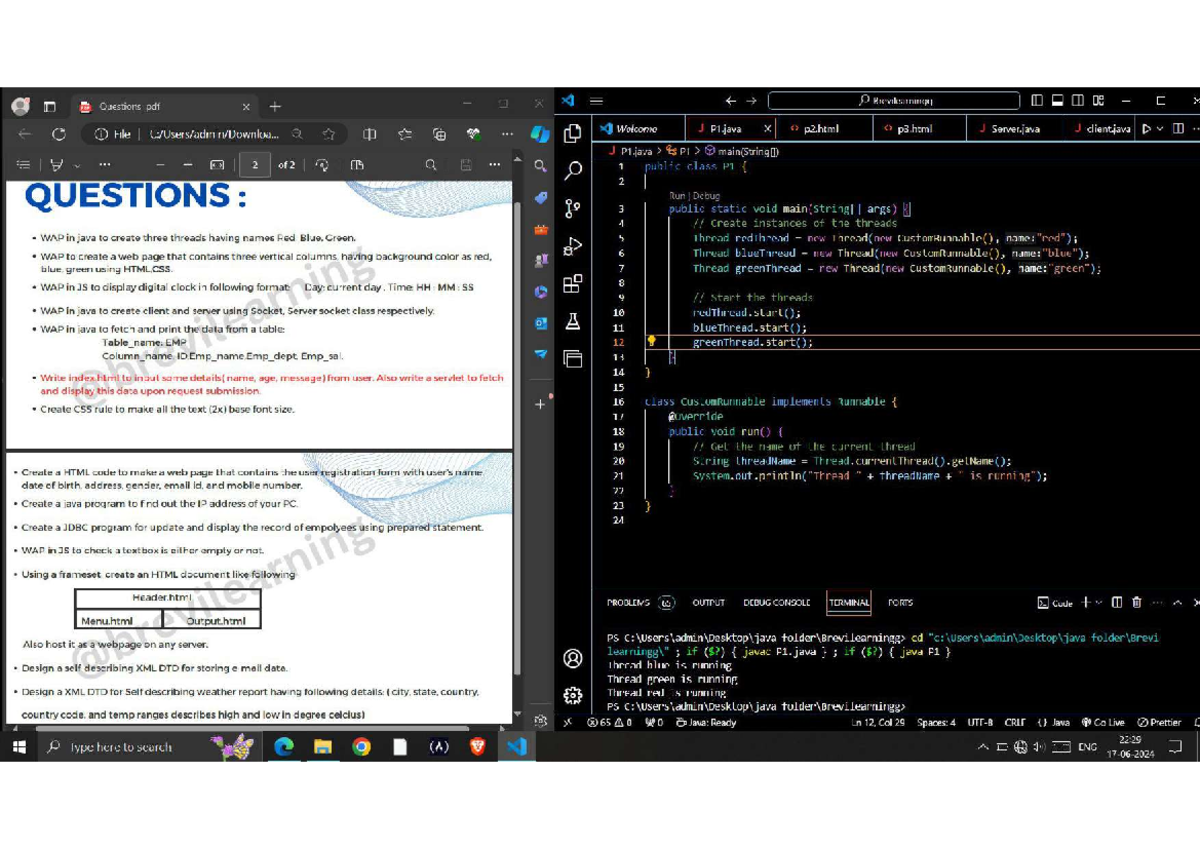Open the Extensions view
Screen dimensions: 1200x849
point(572,283)
